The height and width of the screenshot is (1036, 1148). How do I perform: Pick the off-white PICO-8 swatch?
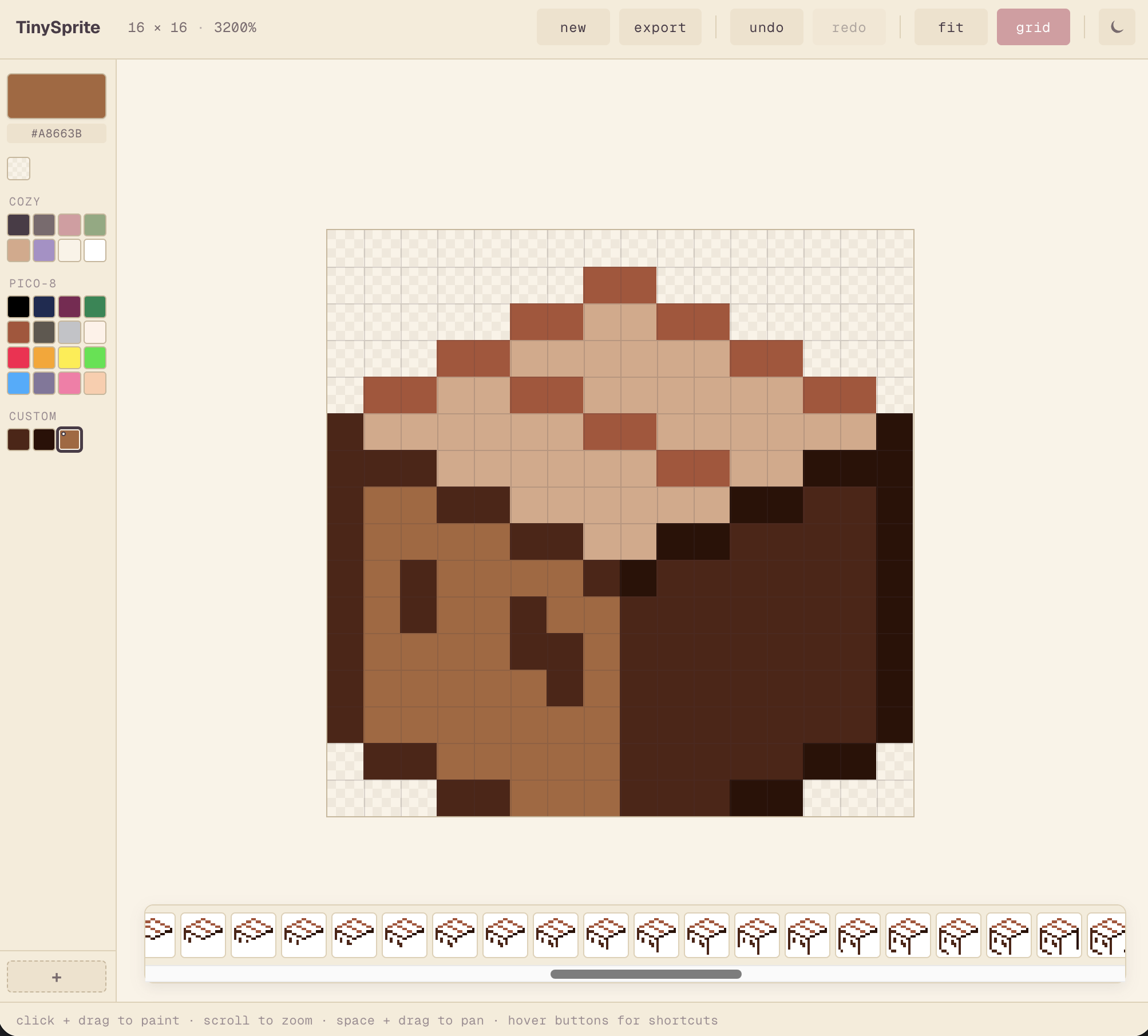[x=95, y=332]
